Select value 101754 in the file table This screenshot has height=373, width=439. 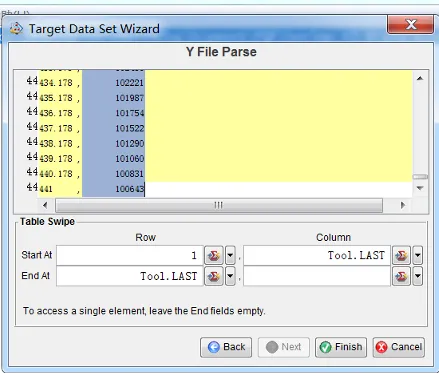coord(130,113)
